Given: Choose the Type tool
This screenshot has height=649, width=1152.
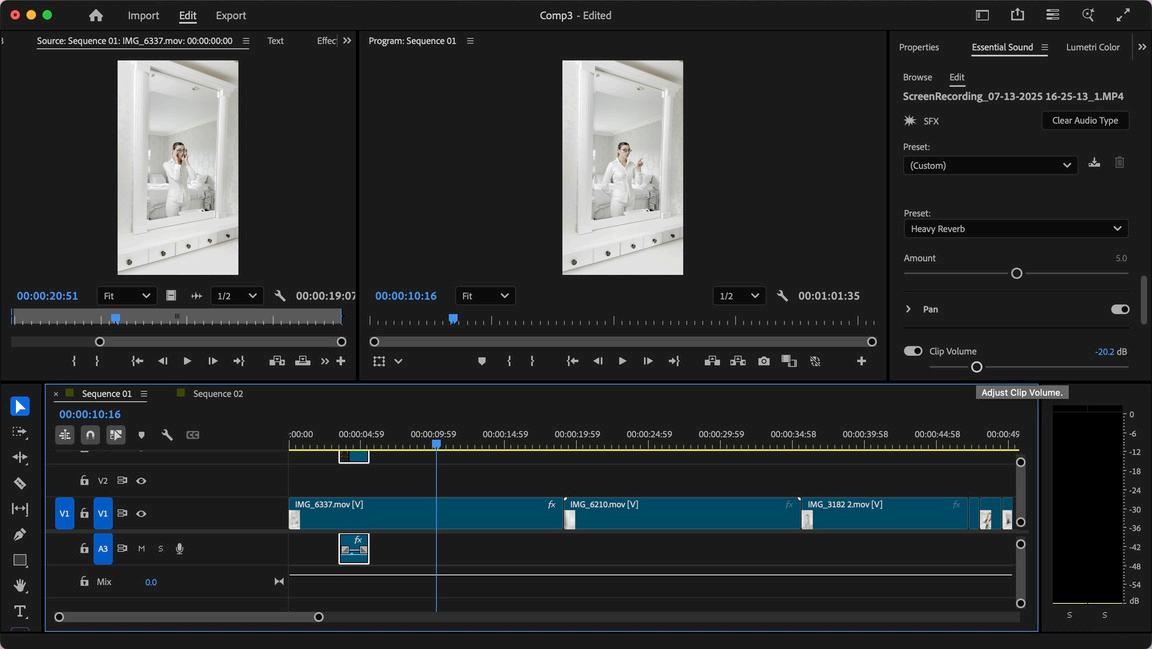Looking at the screenshot, I should [x=19, y=611].
